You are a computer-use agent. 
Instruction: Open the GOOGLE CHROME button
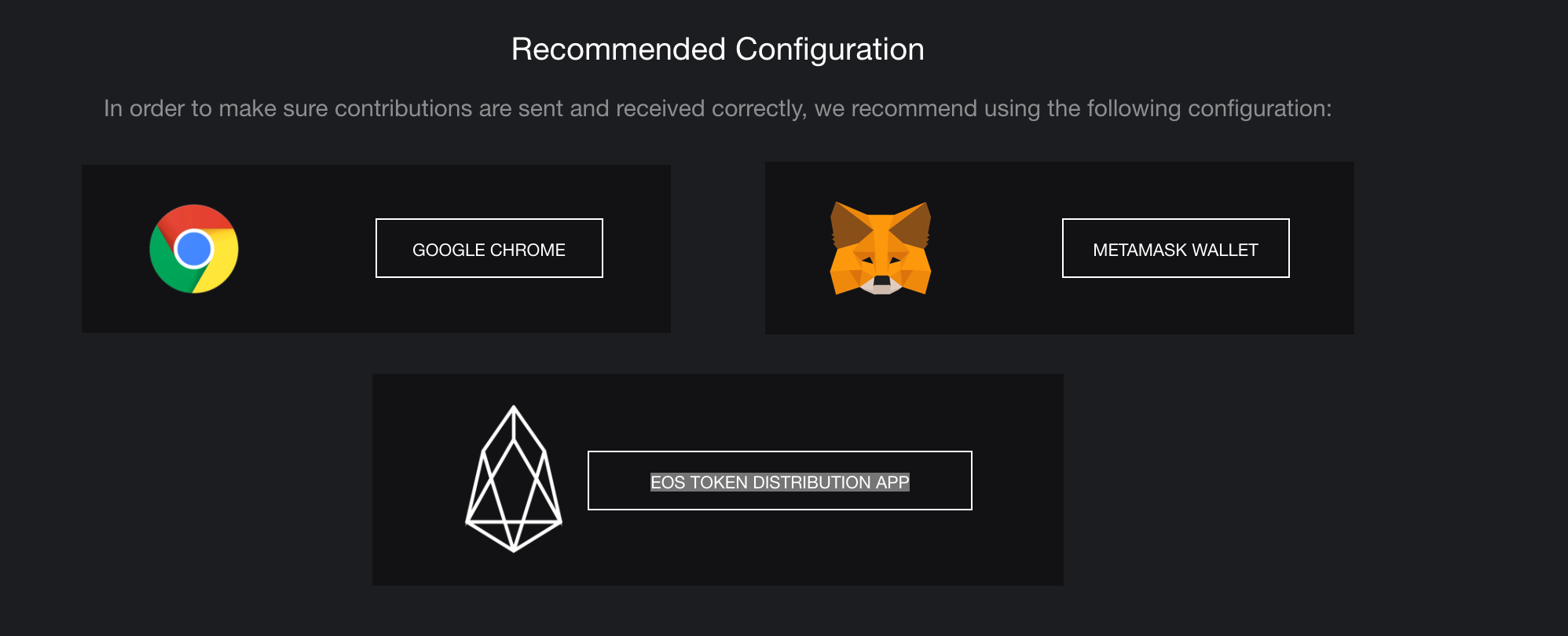[489, 248]
